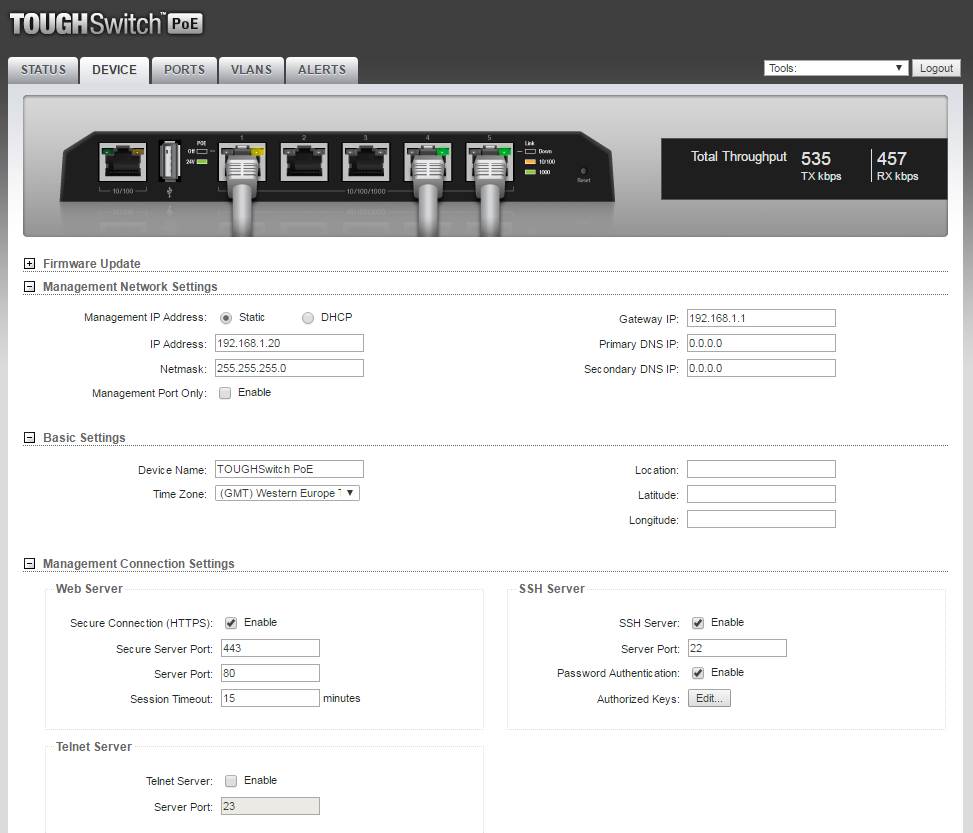Image resolution: width=973 pixels, height=833 pixels.
Task: Click port 5 on the switch diagram
Action: (x=489, y=161)
